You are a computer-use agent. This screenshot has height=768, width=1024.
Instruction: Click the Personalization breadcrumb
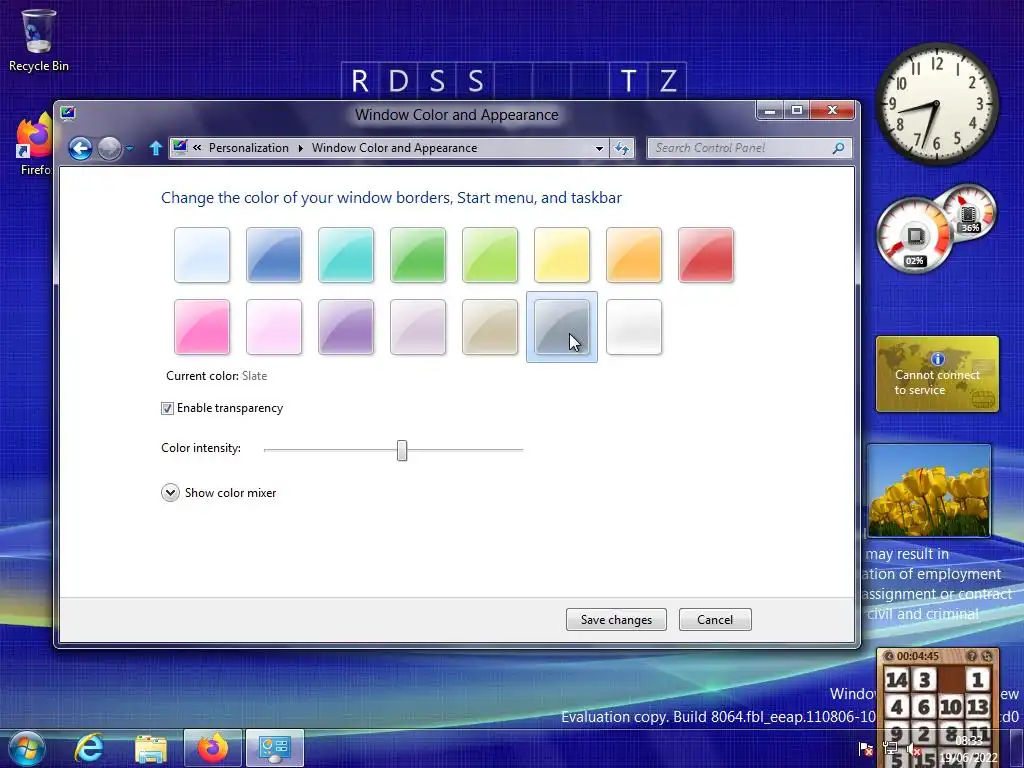(249, 148)
